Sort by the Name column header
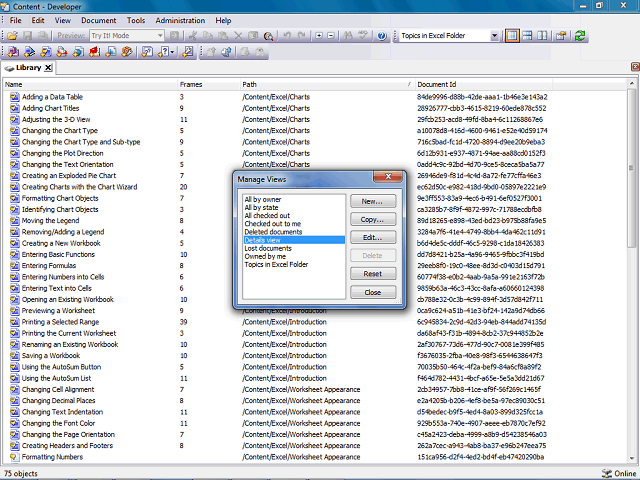Screen dimensions: 640x480 (91, 84)
